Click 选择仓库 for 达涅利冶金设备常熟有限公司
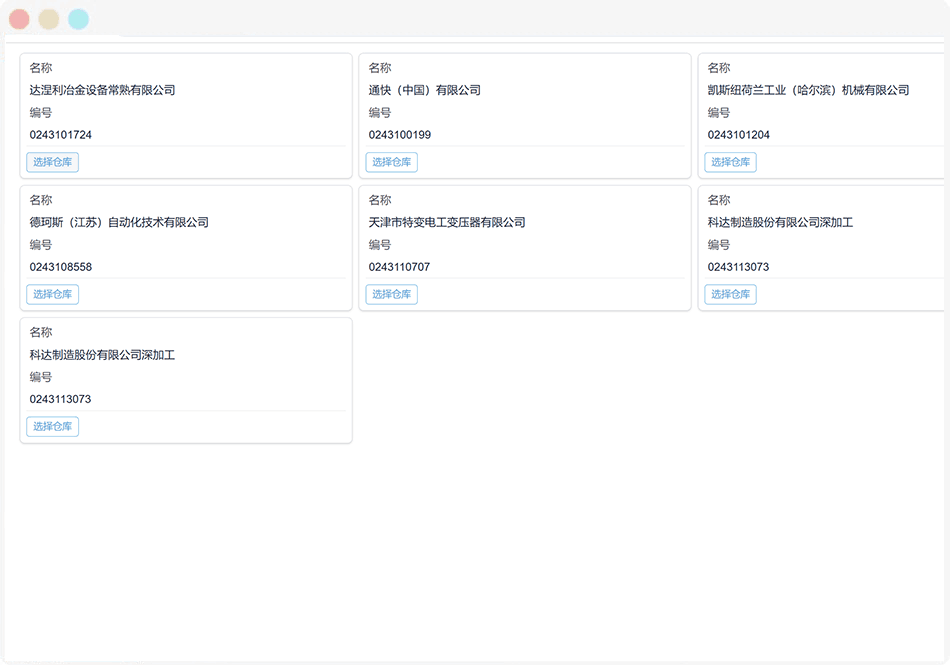Image resolution: width=950 pixels, height=665 pixels. pyautogui.click(x=53, y=162)
